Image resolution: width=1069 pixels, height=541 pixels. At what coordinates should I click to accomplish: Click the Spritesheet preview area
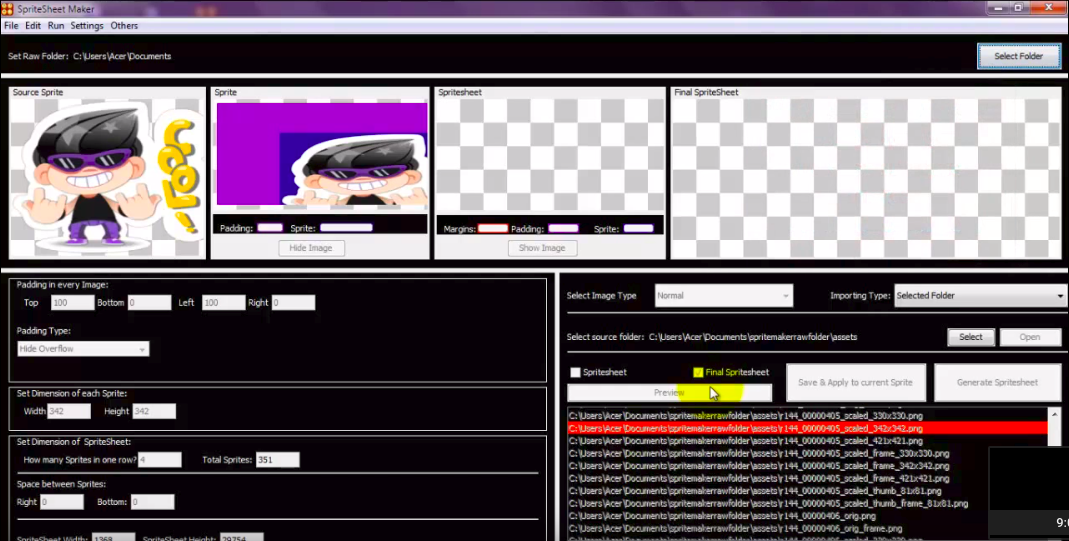549,157
